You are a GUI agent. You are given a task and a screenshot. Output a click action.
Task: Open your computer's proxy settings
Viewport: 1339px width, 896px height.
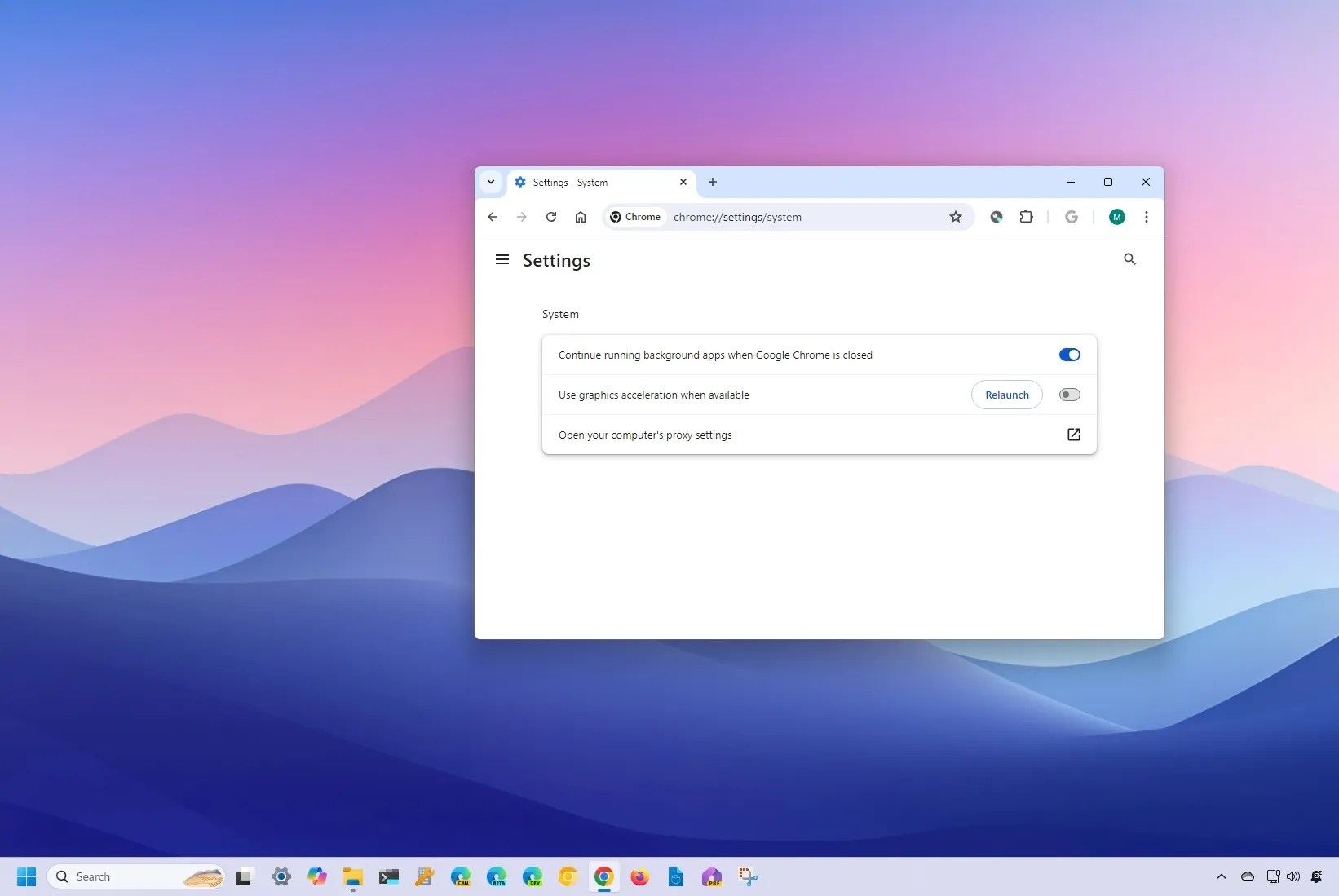pos(1073,435)
